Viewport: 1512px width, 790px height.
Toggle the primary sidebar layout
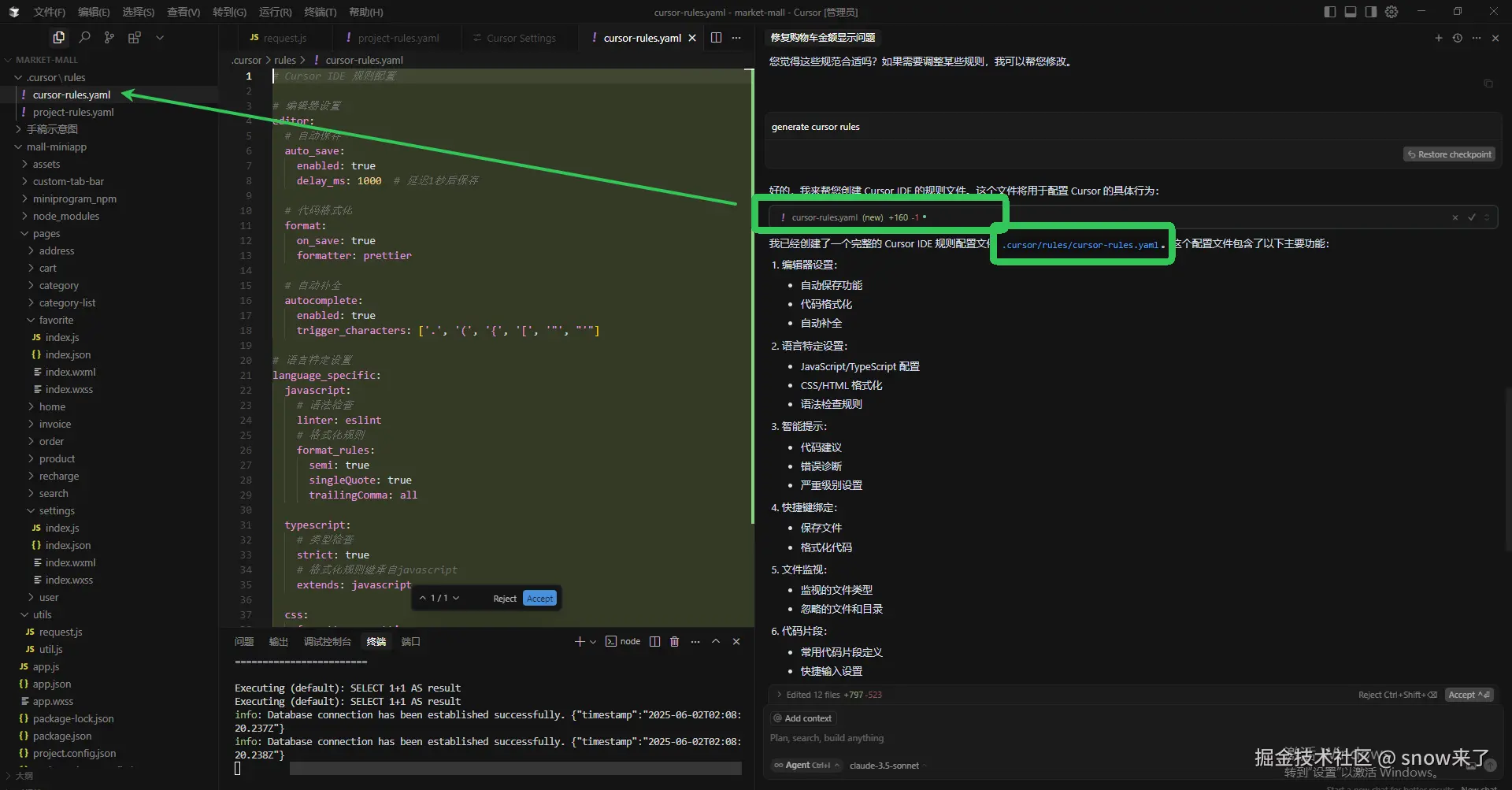pos(1330,12)
